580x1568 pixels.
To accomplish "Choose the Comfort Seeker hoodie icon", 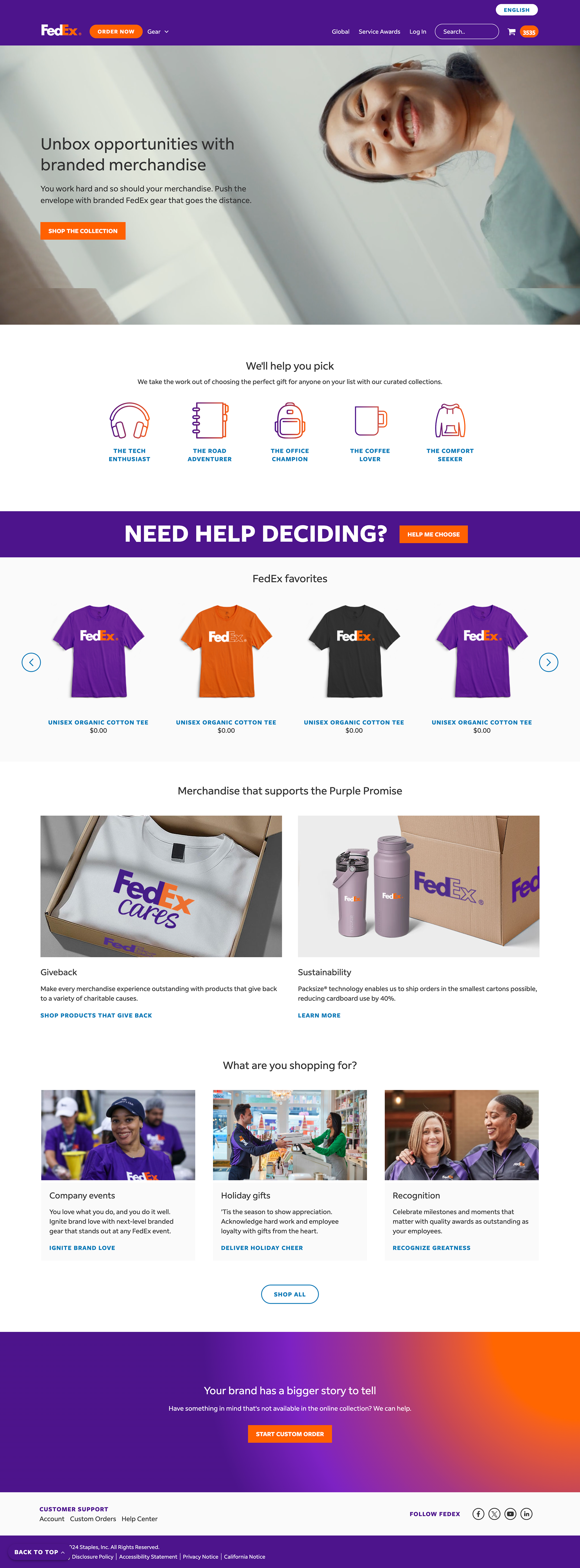I will (450, 420).
